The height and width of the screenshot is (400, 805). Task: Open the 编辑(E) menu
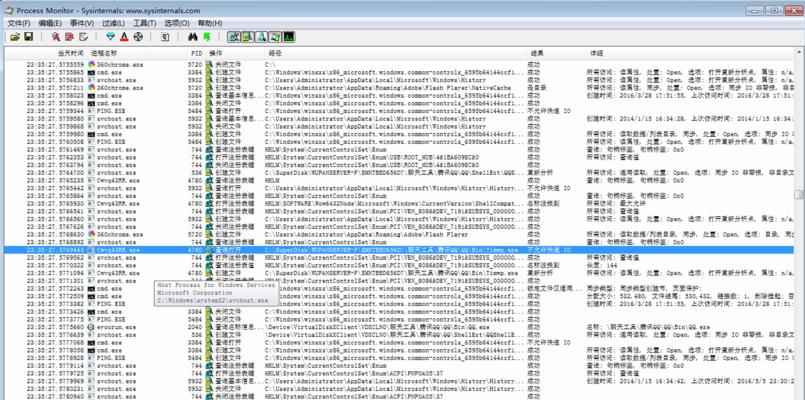click(50, 23)
